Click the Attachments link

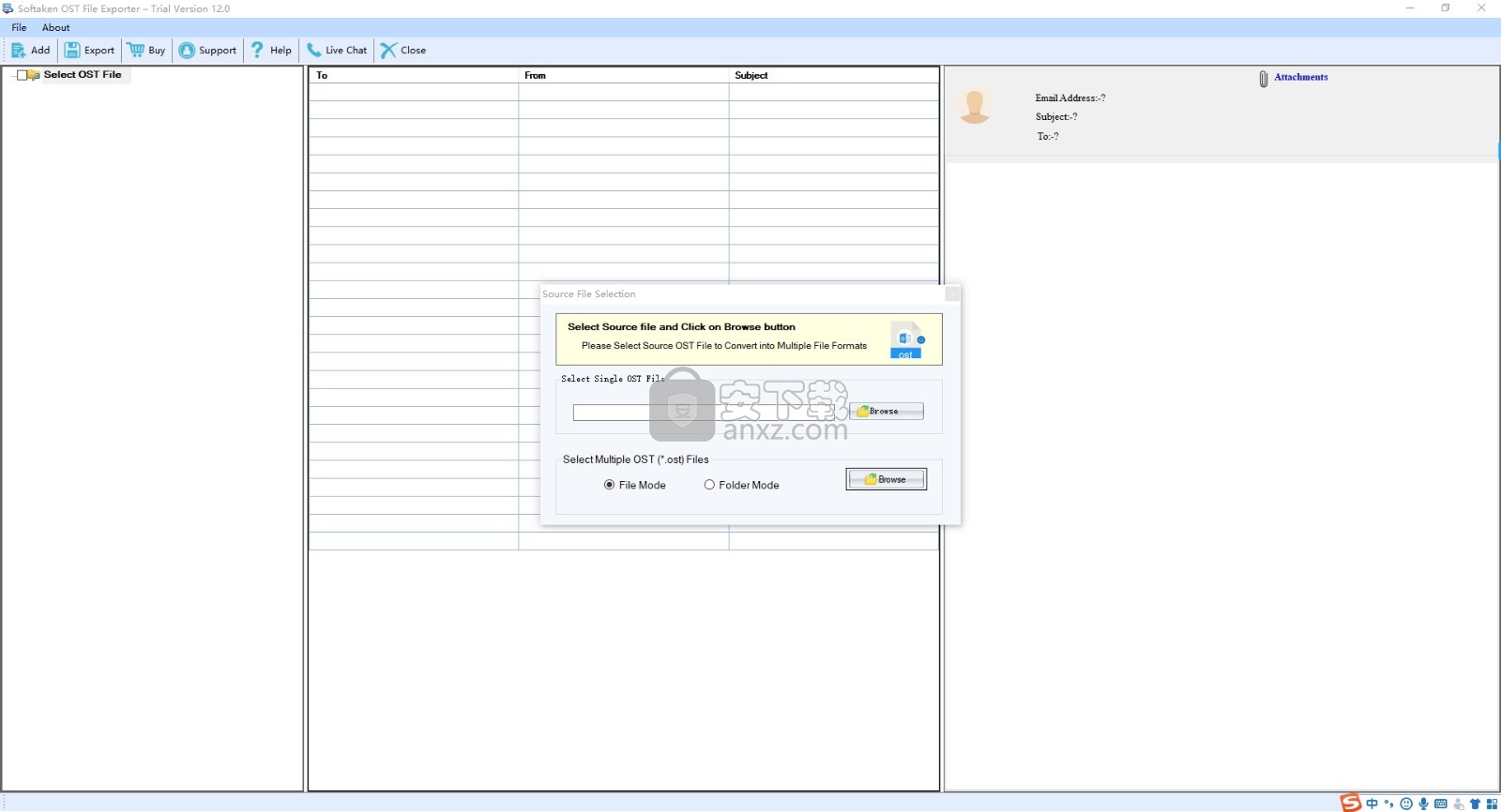pos(1300,77)
